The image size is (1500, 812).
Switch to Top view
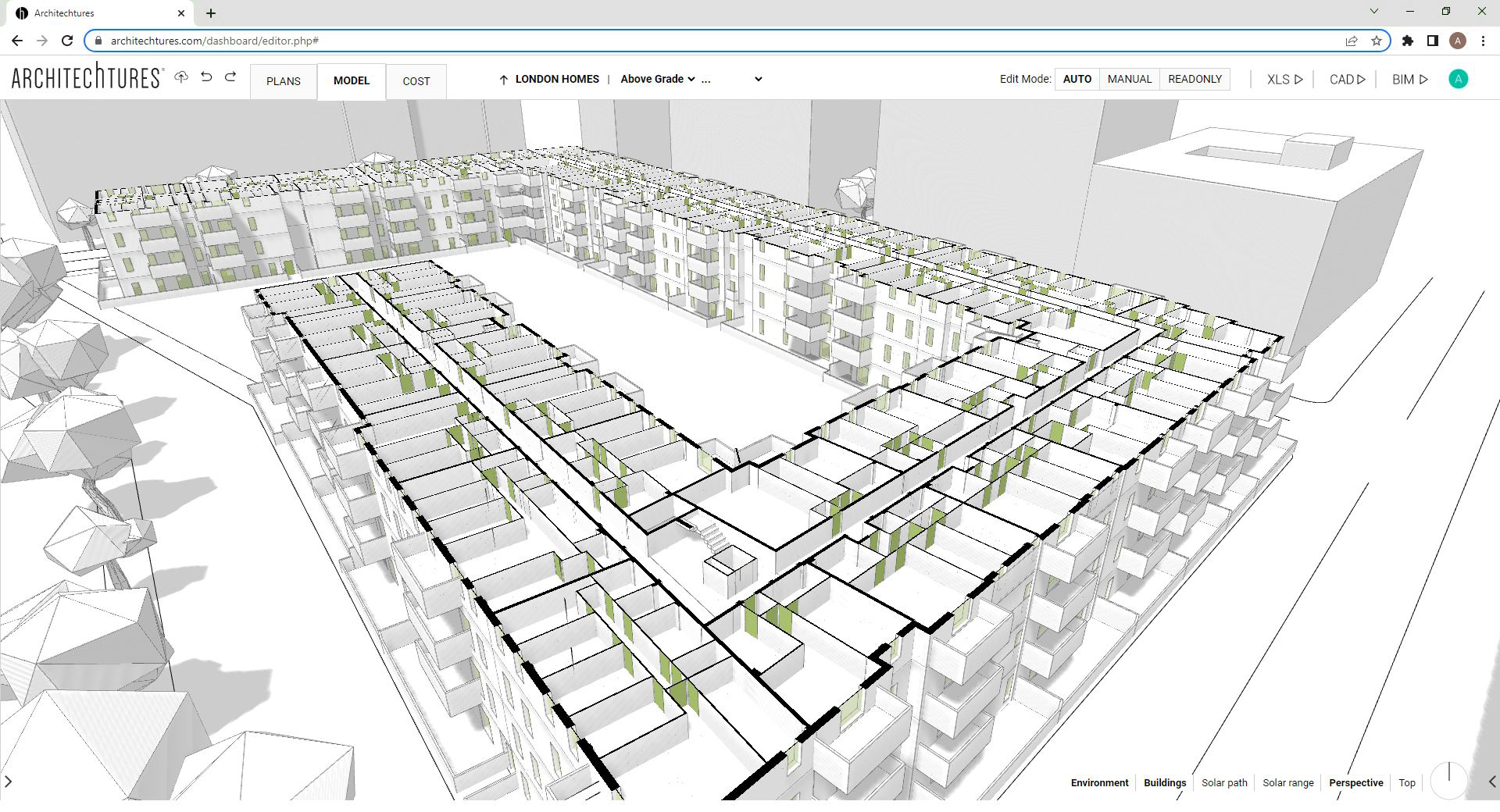[1407, 782]
